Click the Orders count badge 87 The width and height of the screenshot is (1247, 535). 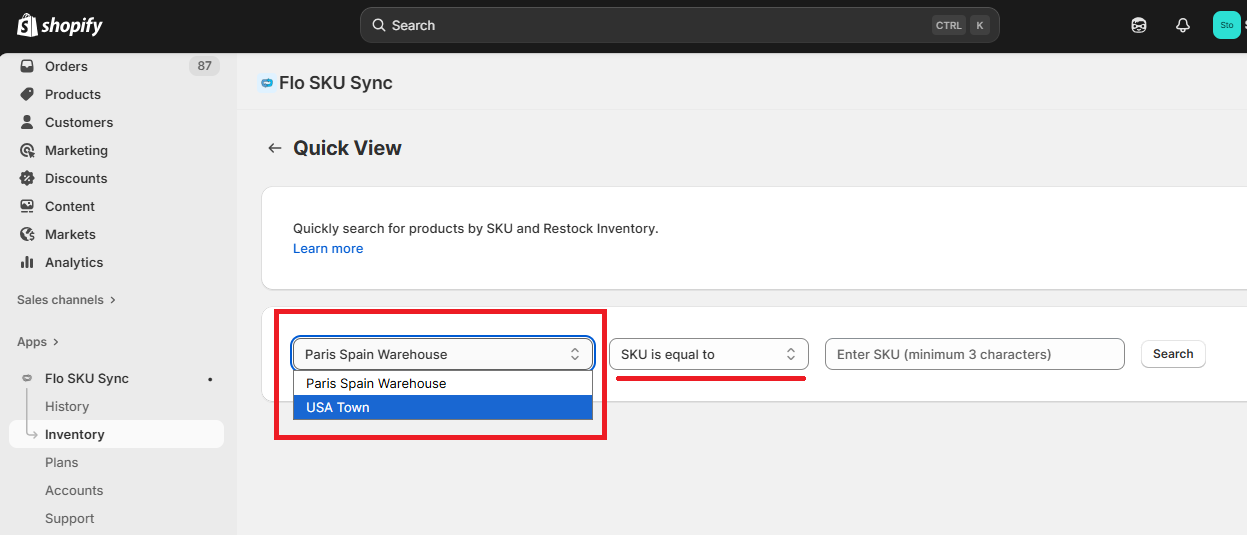coord(204,66)
